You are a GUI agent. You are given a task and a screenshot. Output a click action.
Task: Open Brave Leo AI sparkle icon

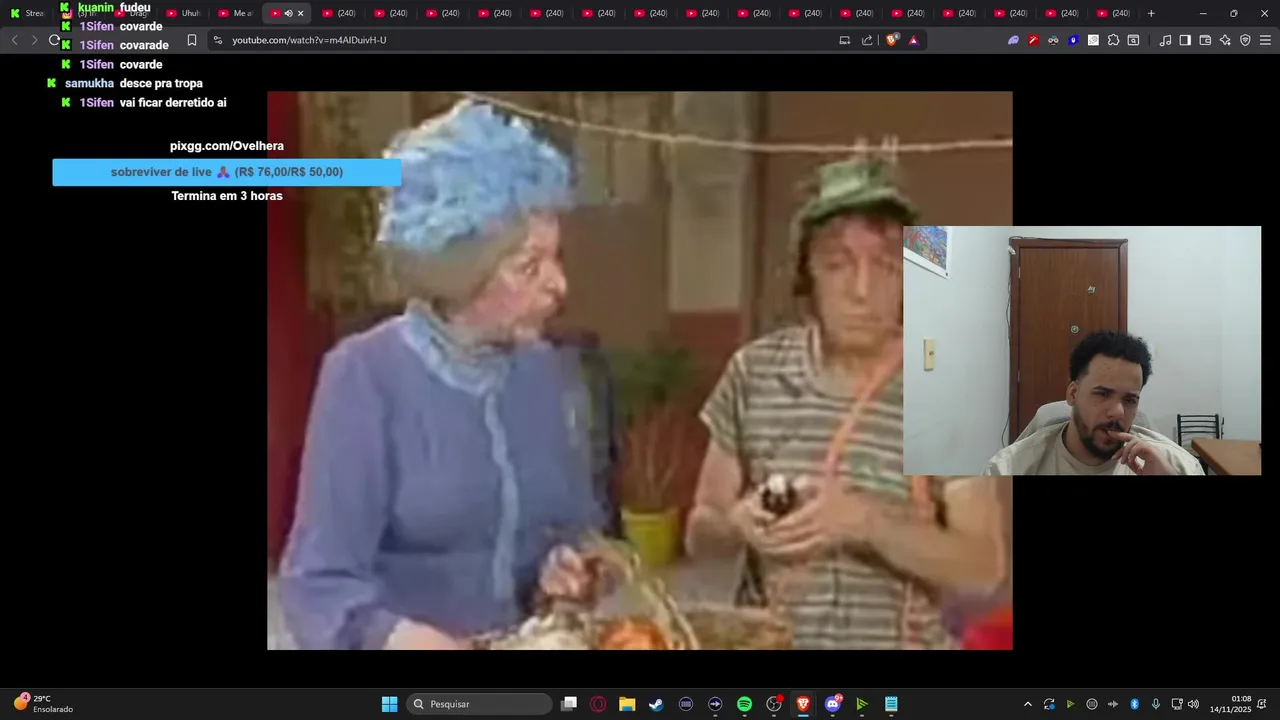tap(1225, 40)
